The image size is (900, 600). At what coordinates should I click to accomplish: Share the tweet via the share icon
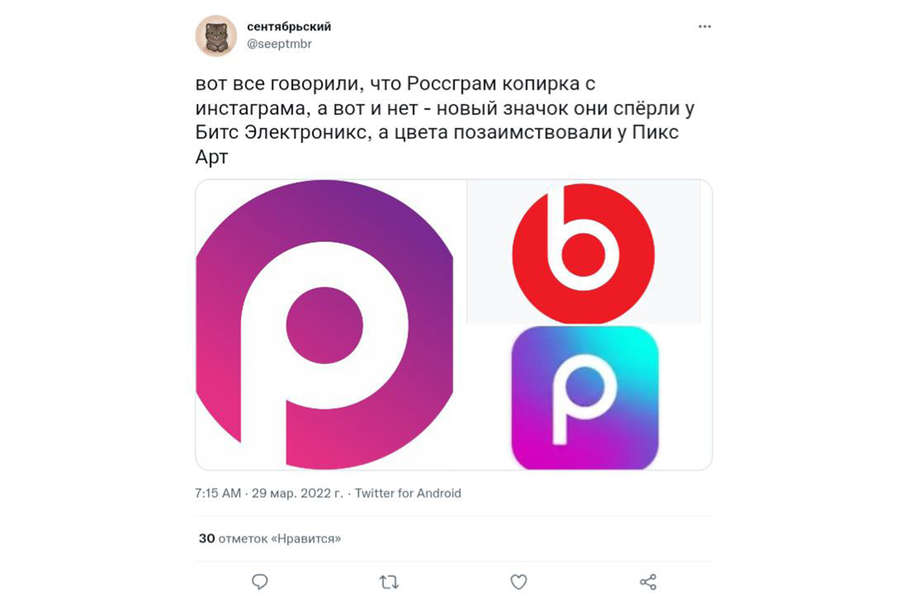tap(648, 582)
